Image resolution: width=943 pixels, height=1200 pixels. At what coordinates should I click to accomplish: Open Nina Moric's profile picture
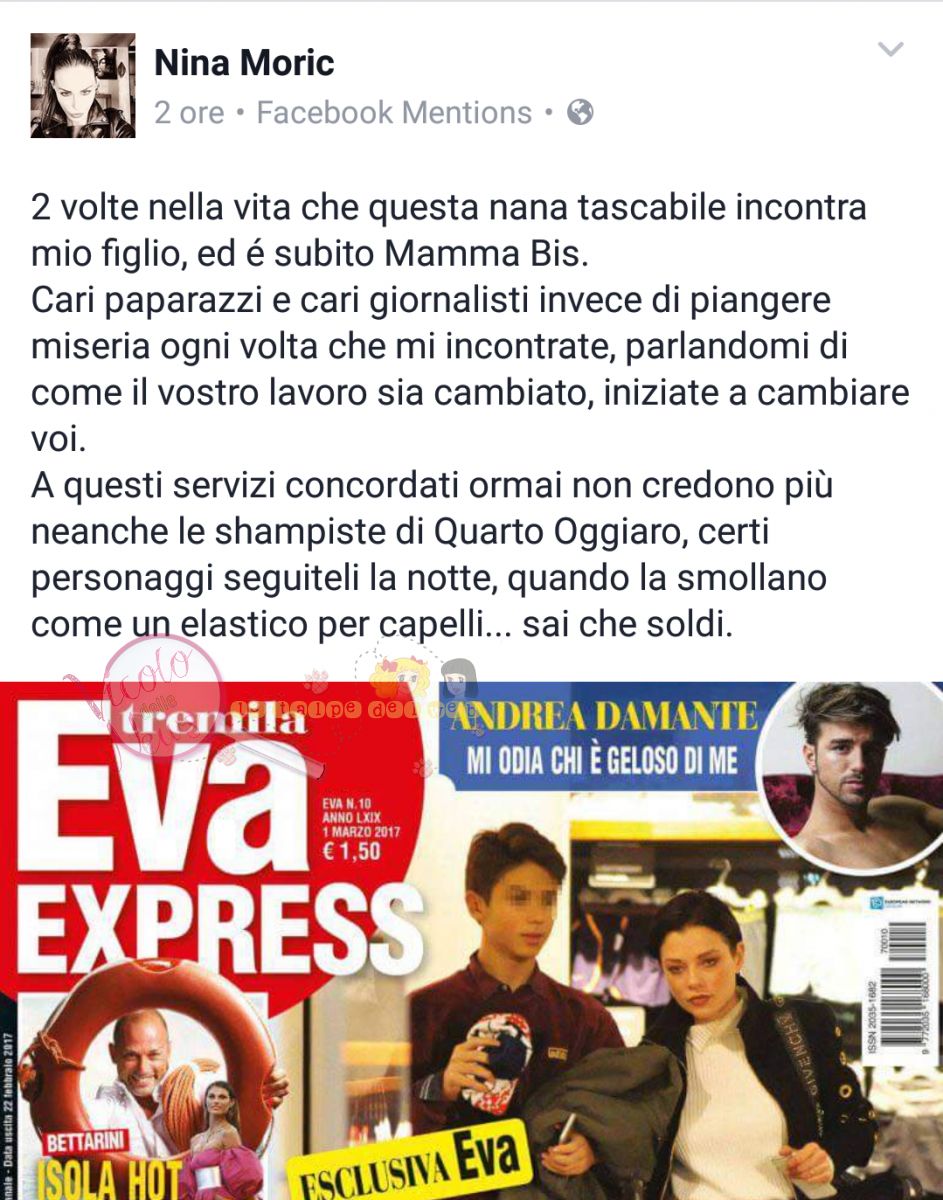(x=83, y=85)
